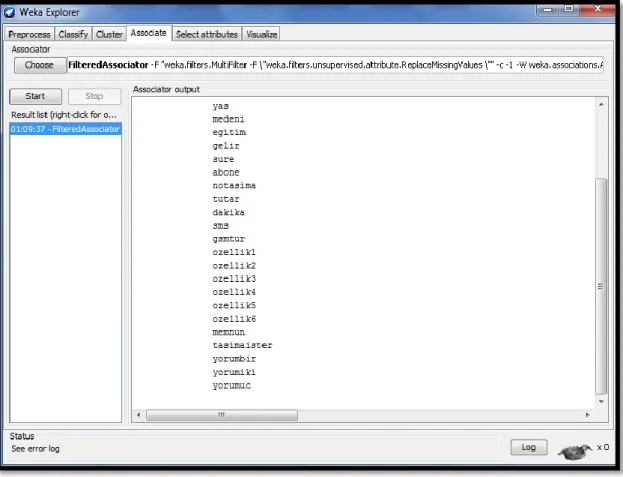
Task: Switch to the Classify tab
Action: 73,35
